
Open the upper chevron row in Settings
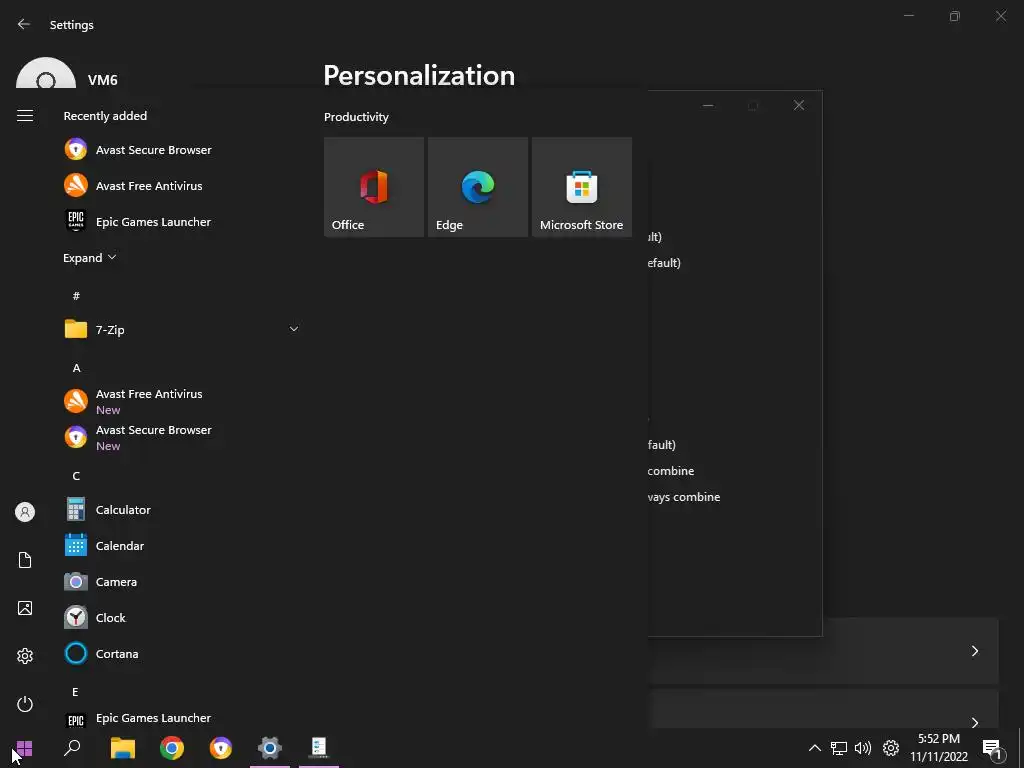(823, 650)
